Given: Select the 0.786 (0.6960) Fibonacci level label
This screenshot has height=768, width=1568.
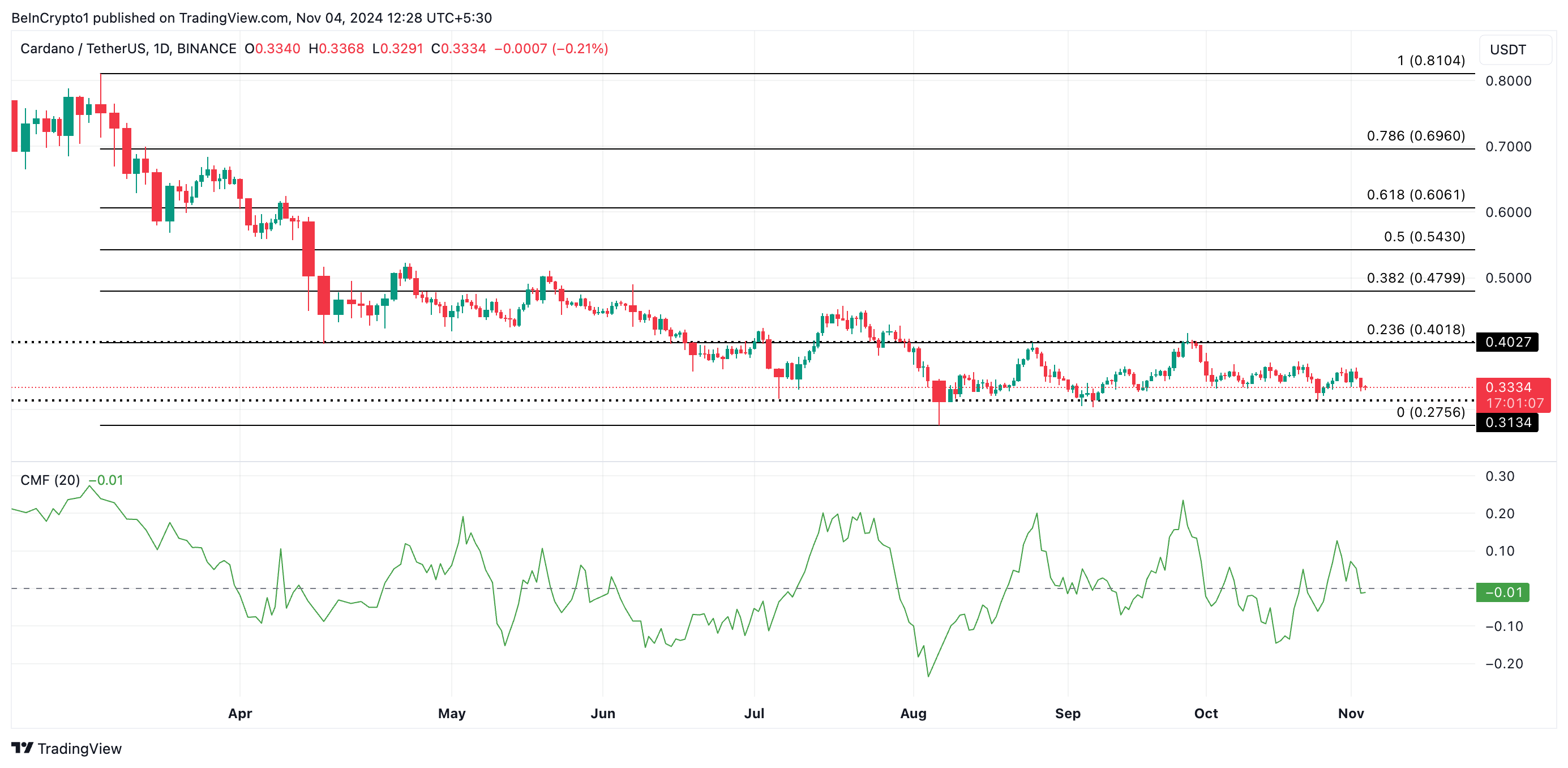Looking at the screenshot, I should click(x=1415, y=136).
